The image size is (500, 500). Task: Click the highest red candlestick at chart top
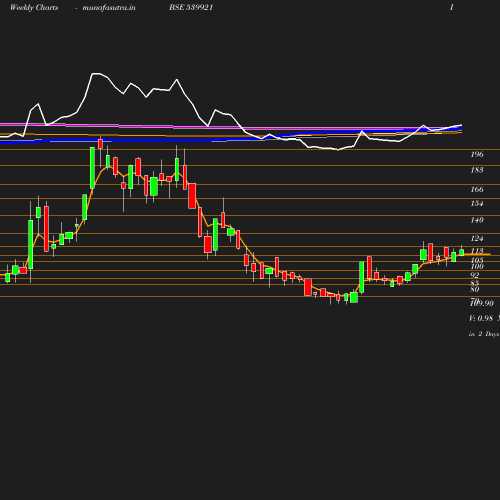click(100, 144)
